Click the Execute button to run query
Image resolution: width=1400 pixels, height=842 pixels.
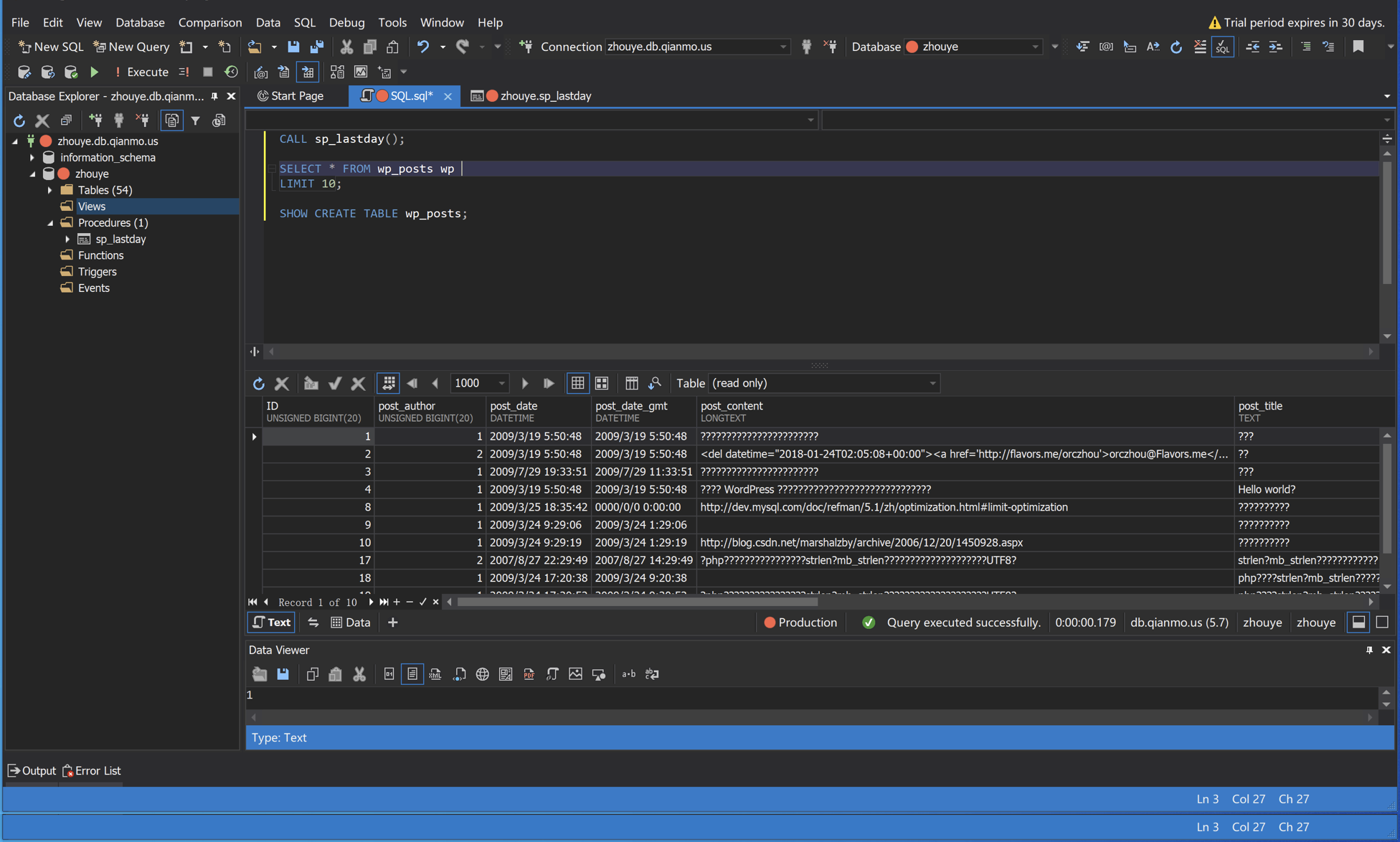[147, 72]
